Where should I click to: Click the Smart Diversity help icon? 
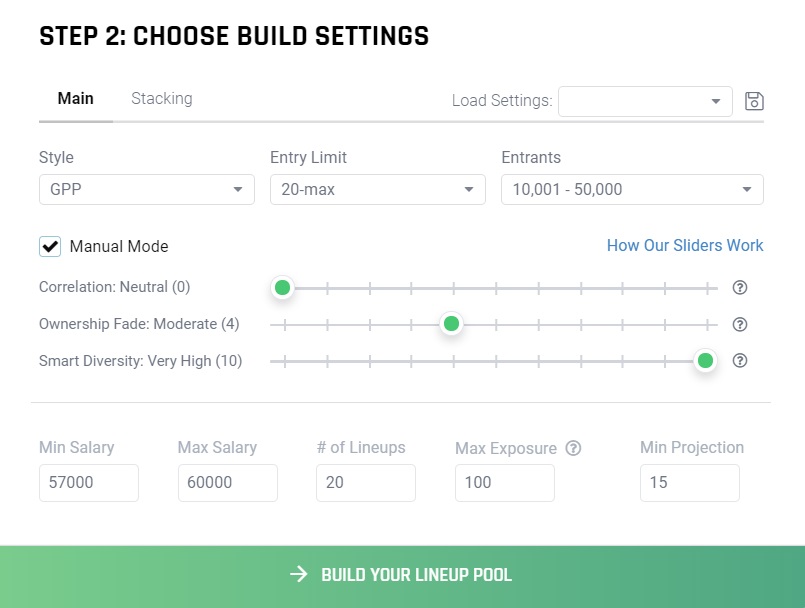740,361
